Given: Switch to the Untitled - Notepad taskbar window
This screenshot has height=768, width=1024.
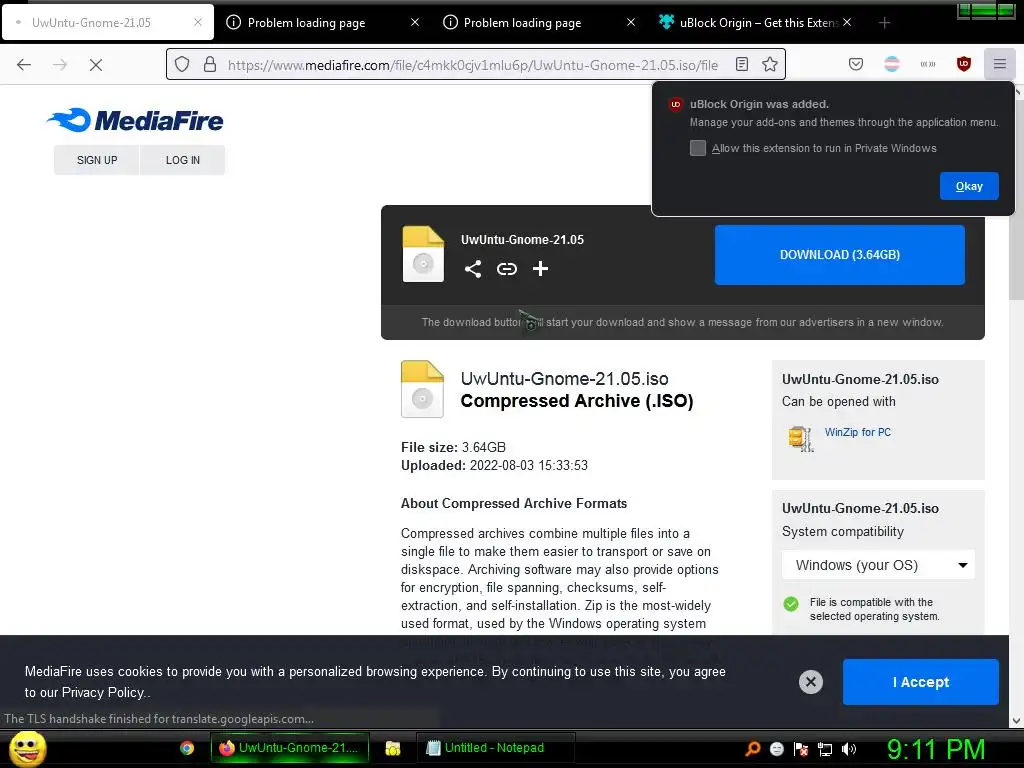Looking at the screenshot, I should pos(495,748).
